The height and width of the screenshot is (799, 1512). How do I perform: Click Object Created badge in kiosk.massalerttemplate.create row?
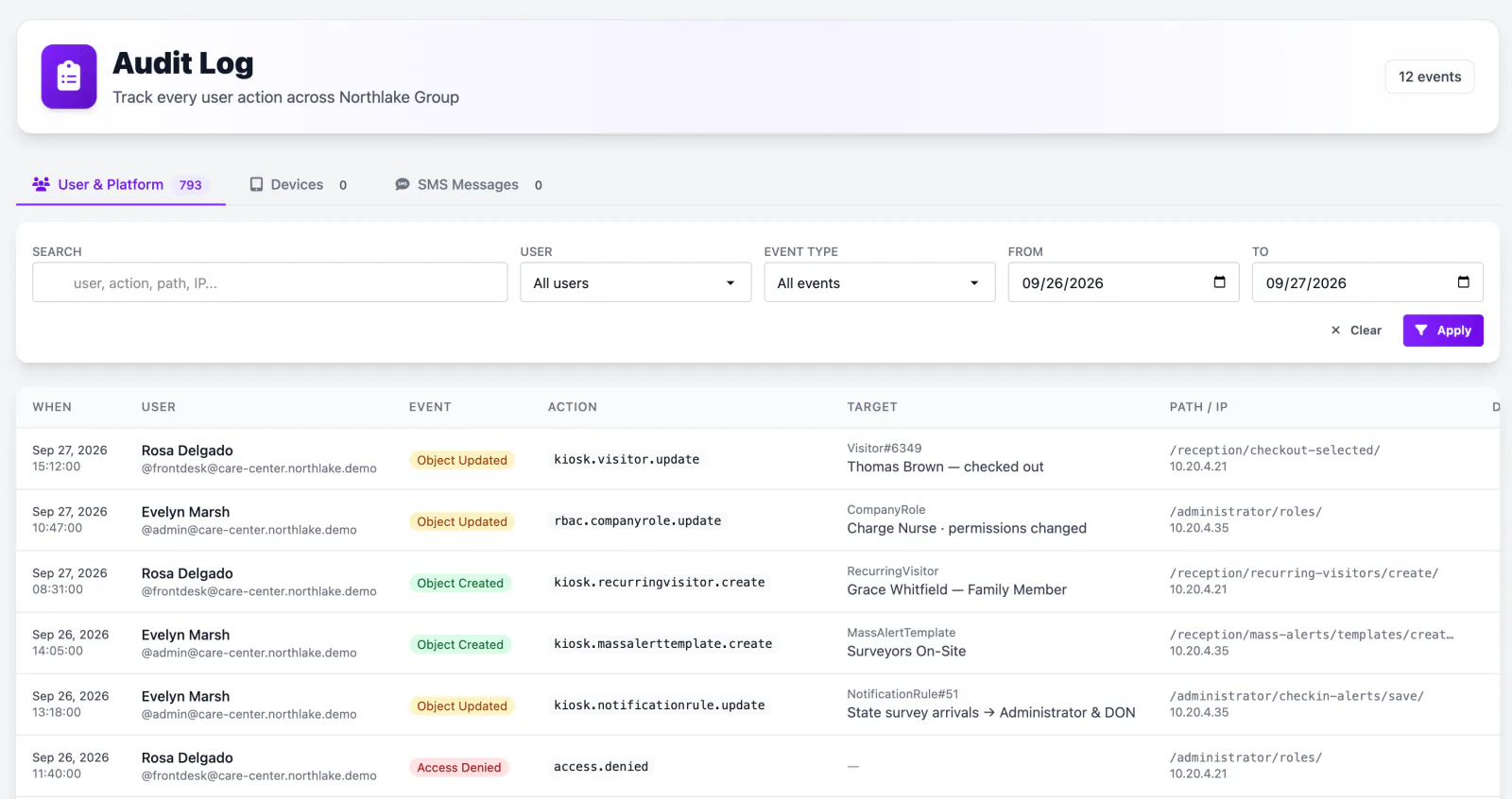pyautogui.click(x=460, y=644)
